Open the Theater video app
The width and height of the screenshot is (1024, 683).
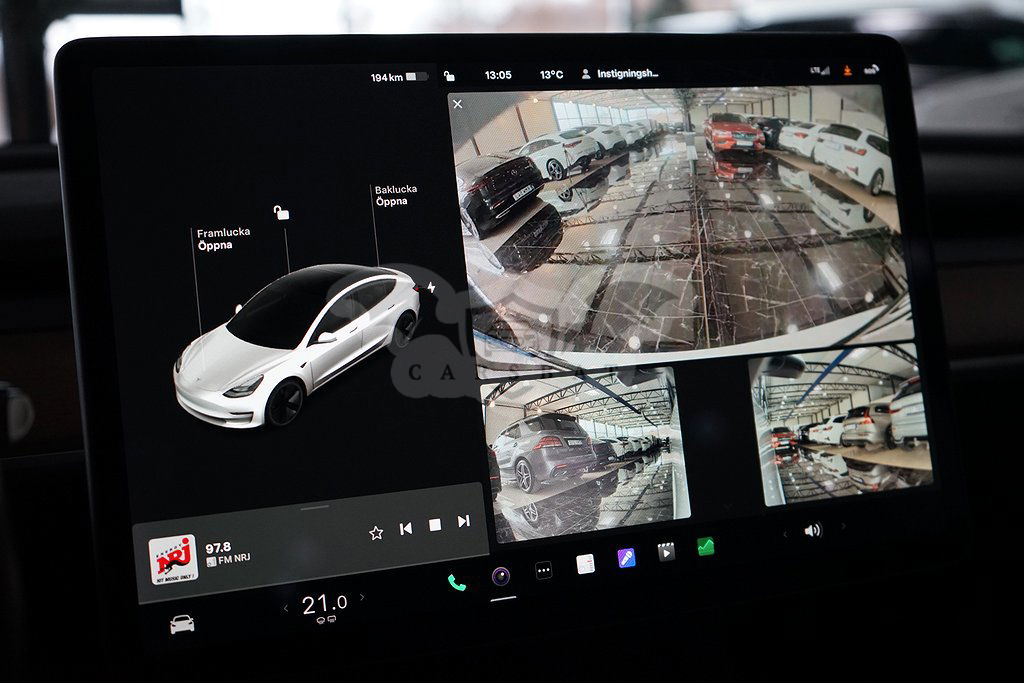tap(666, 551)
